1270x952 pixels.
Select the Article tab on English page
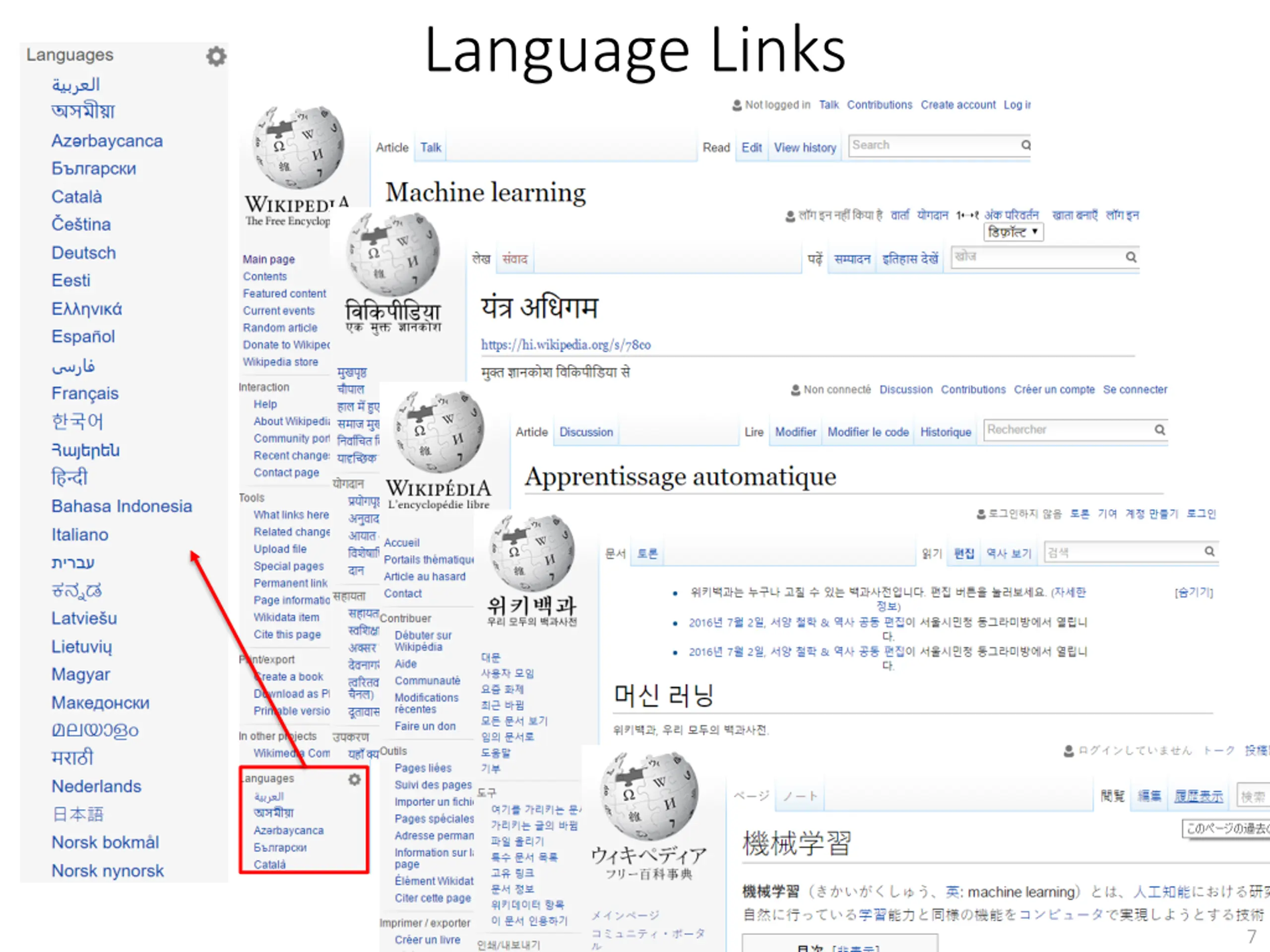click(392, 147)
